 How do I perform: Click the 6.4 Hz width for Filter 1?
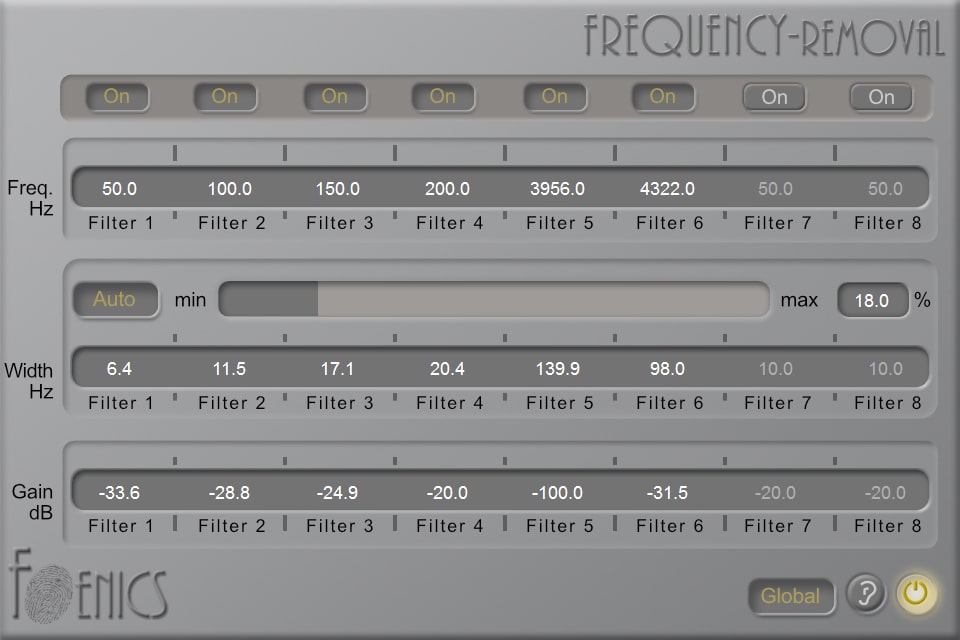(x=120, y=369)
